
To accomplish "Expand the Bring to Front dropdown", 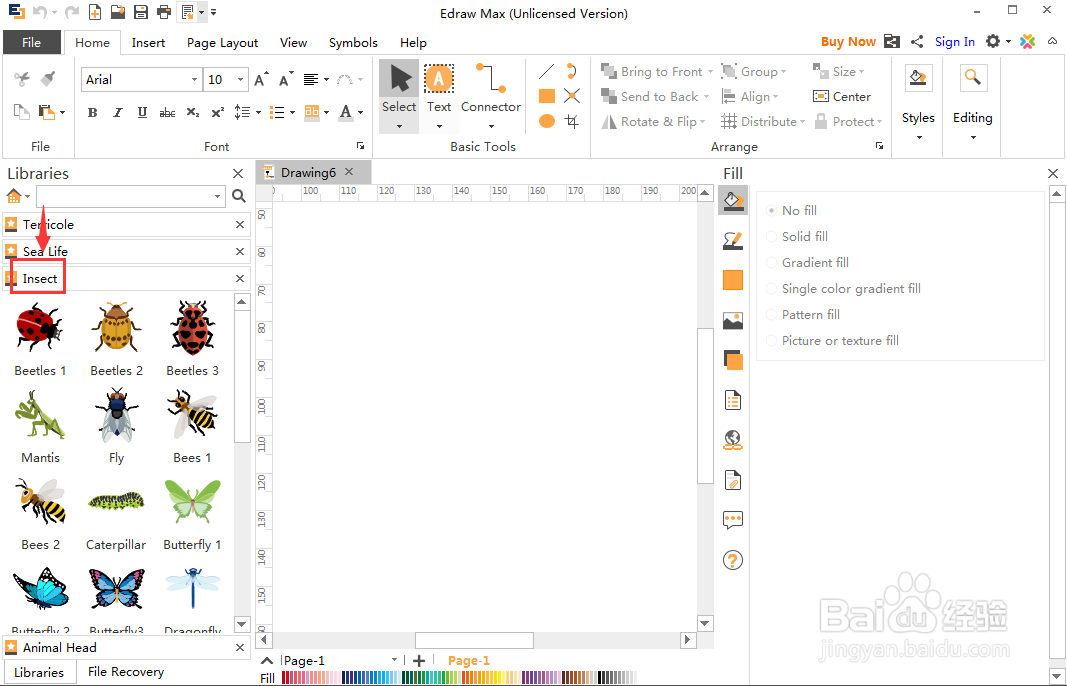I will [710, 71].
